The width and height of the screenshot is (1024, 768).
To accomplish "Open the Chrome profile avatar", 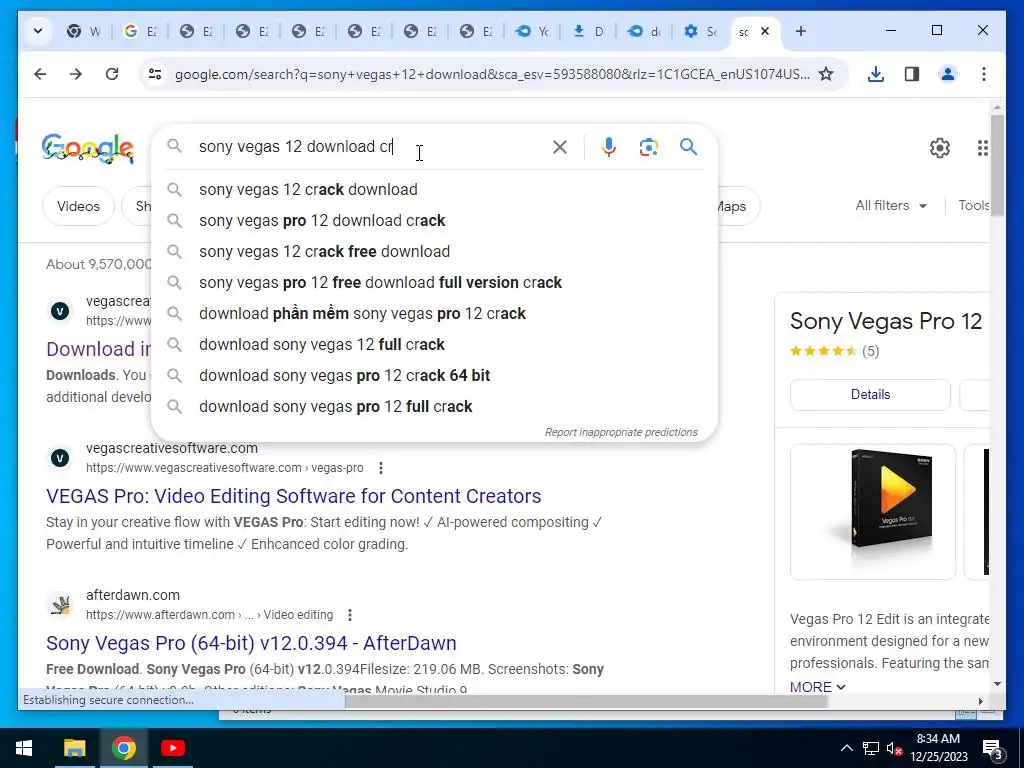I will coord(948,74).
